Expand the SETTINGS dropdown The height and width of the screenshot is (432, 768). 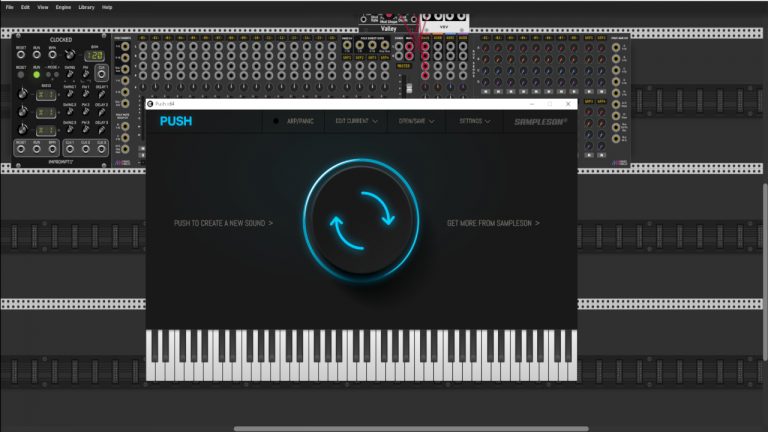pyautogui.click(x=475, y=121)
